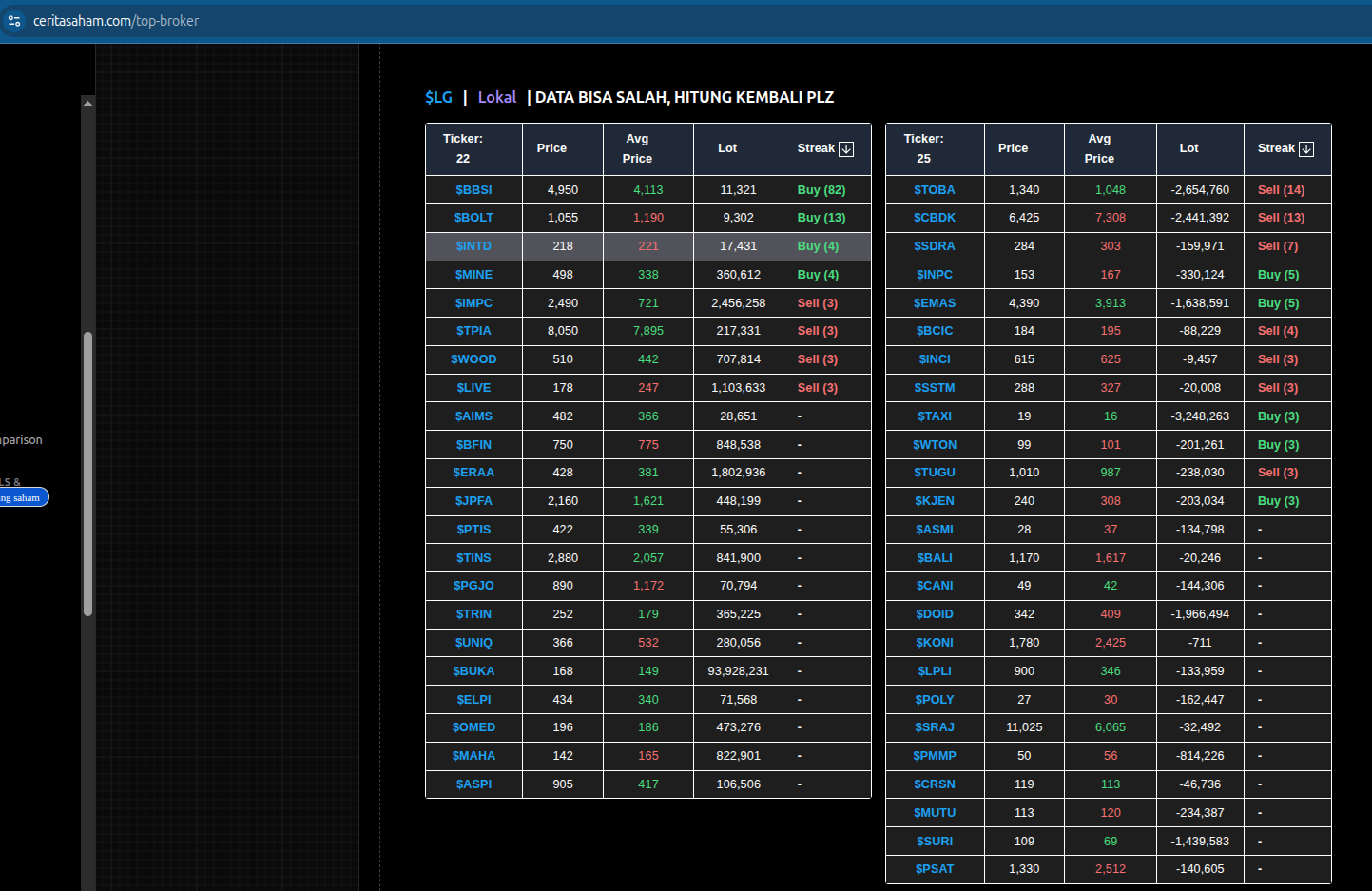The image size is (1372, 891).
Task: Click the $EMAS ticker link
Action: [x=934, y=303]
